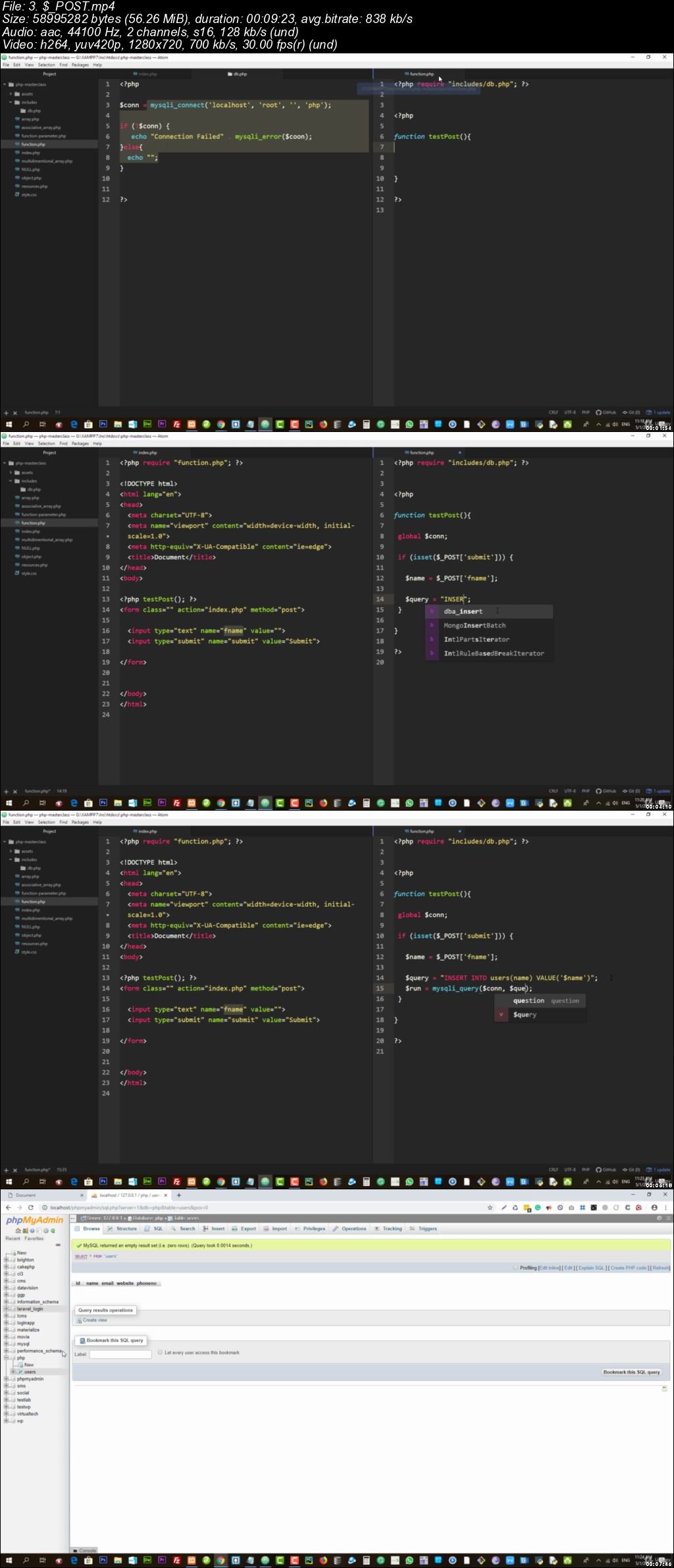The image size is (674, 1568).
Task: Open phpMyAdmin page settings gear icon
Action: [x=659, y=1218]
